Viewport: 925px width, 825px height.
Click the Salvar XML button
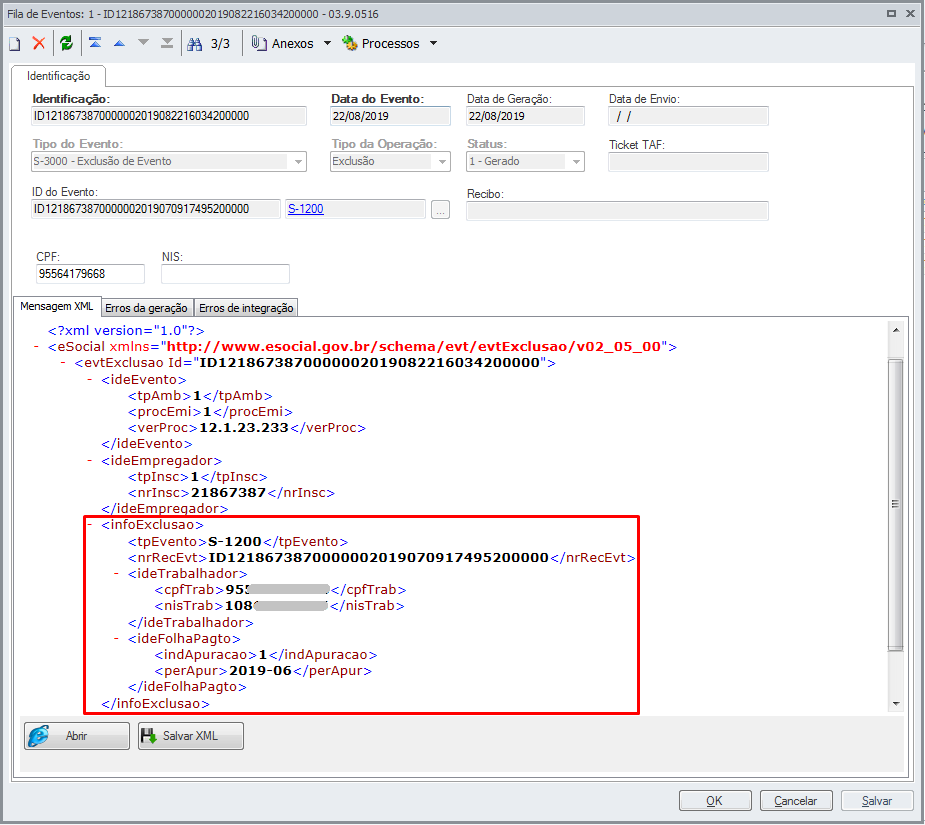191,736
